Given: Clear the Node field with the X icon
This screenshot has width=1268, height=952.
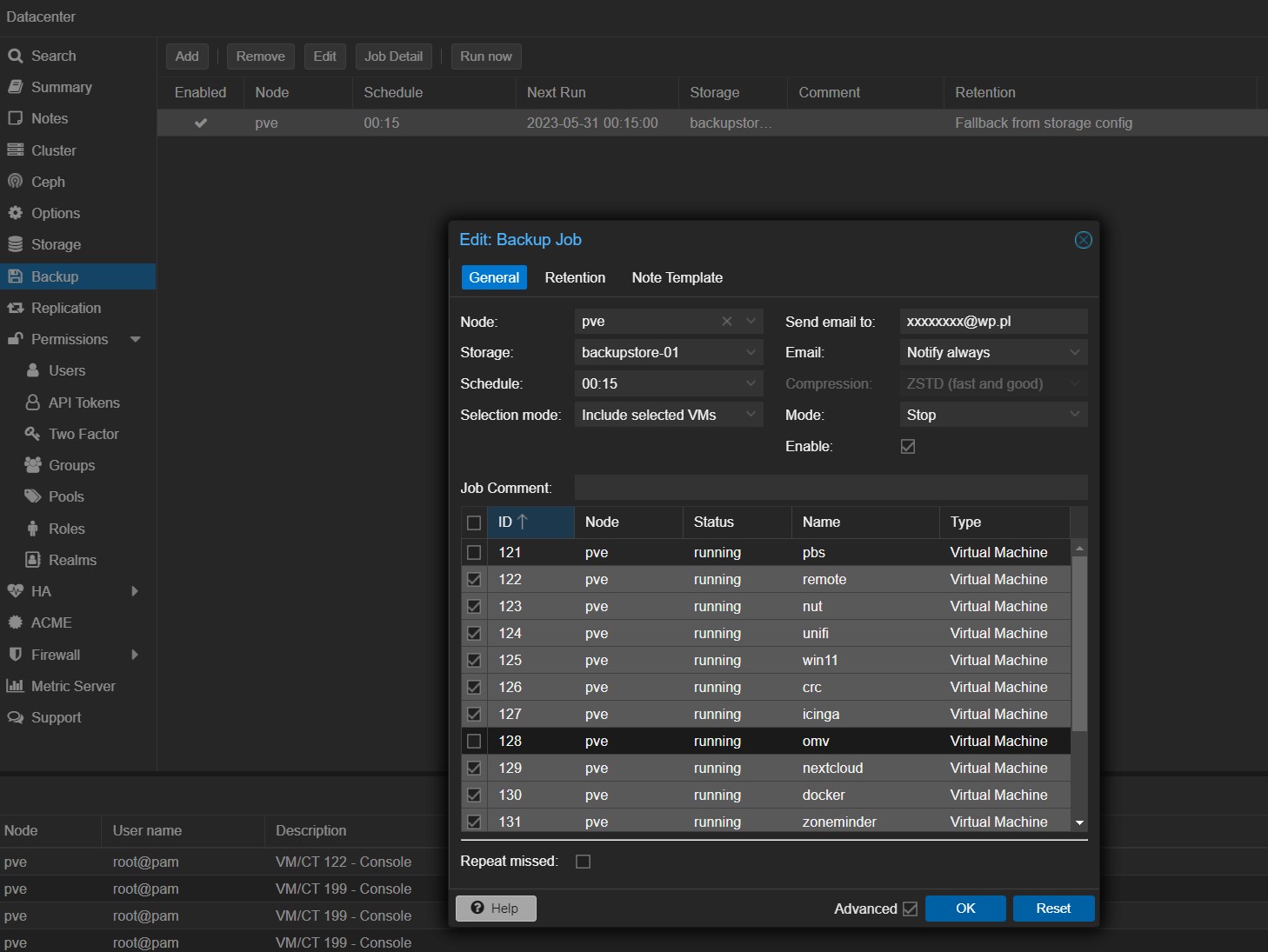Looking at the screenshot, I should coord(727,322).
